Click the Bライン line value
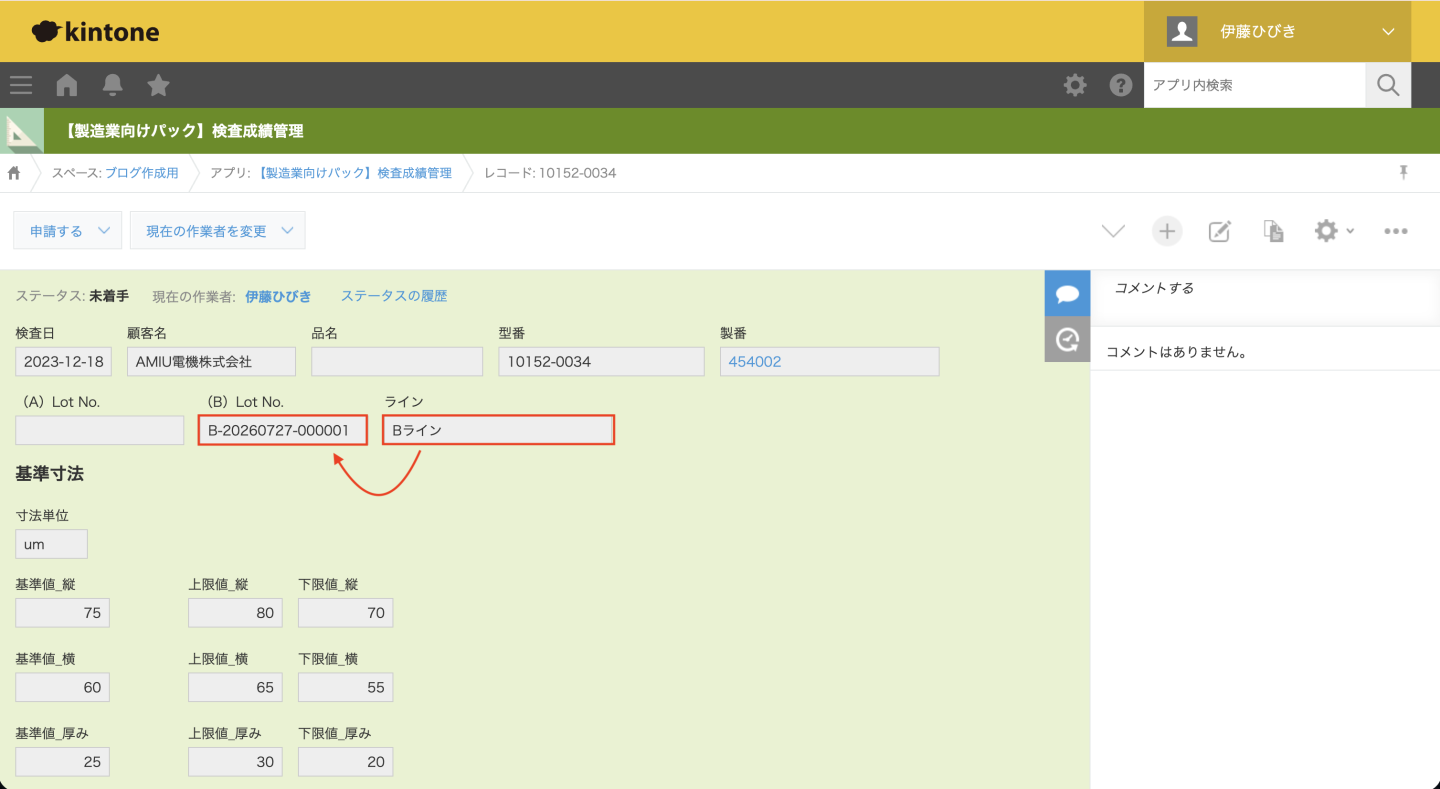 [x=498, y=430]
